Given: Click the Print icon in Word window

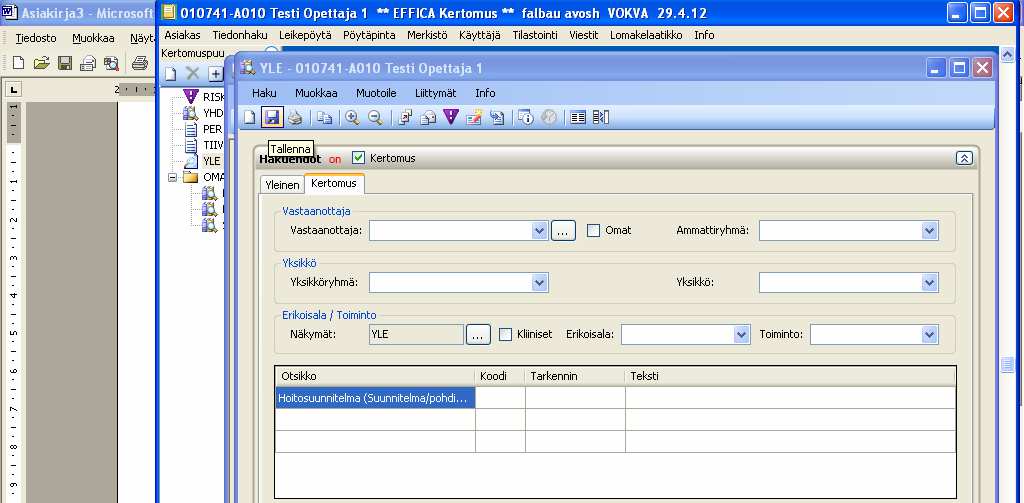Looking at the screenshot, I should (x=140, y=63).
